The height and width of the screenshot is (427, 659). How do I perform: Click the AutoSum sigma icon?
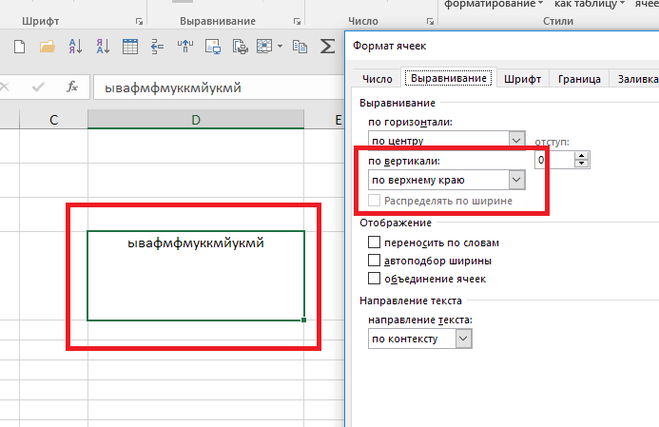pos(327,46)
